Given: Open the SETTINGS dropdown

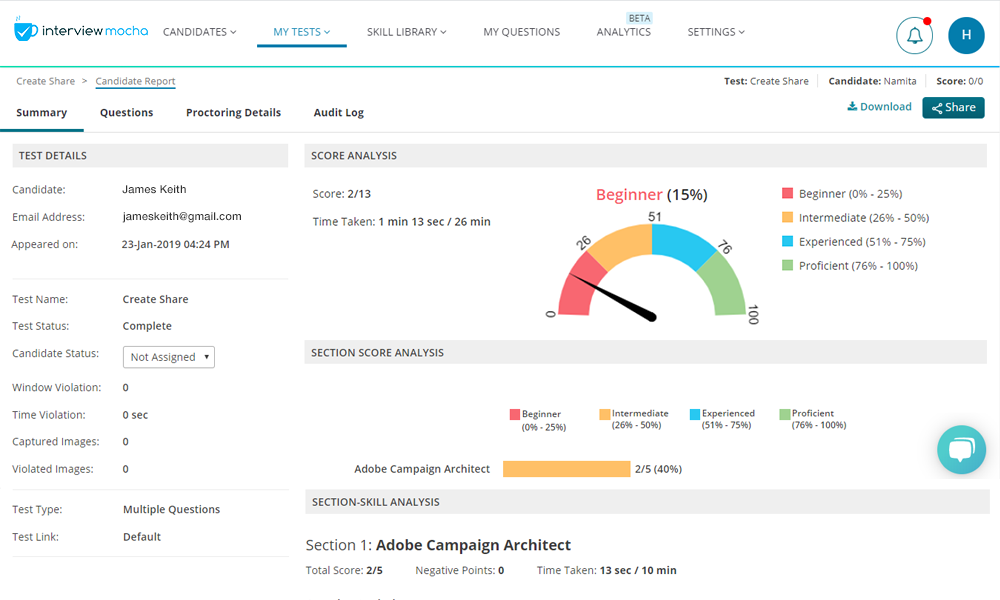Looking at the screenshot, I should tap(715, 31).
